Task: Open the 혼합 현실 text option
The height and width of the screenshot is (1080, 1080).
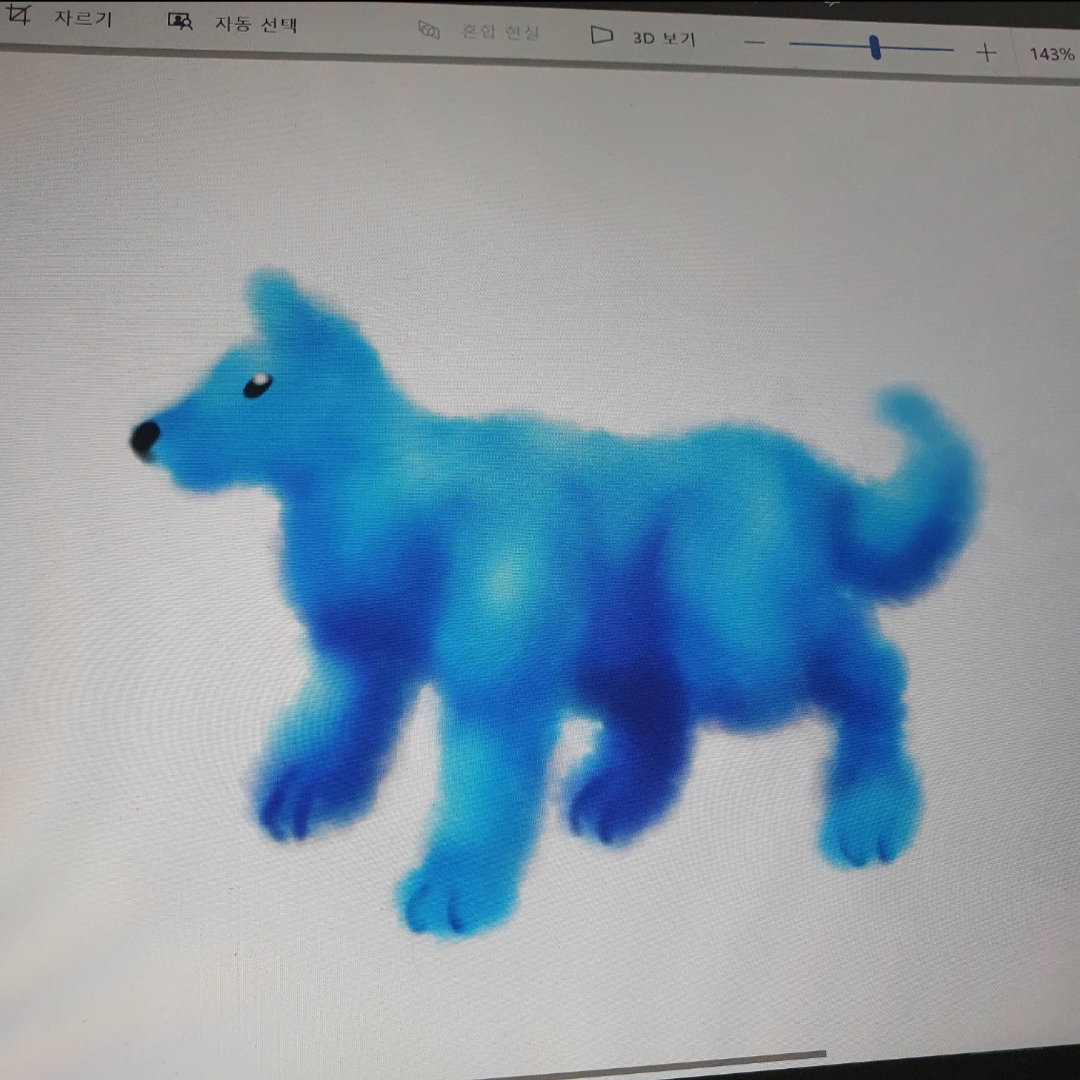Action: click(x=500, y=32)
